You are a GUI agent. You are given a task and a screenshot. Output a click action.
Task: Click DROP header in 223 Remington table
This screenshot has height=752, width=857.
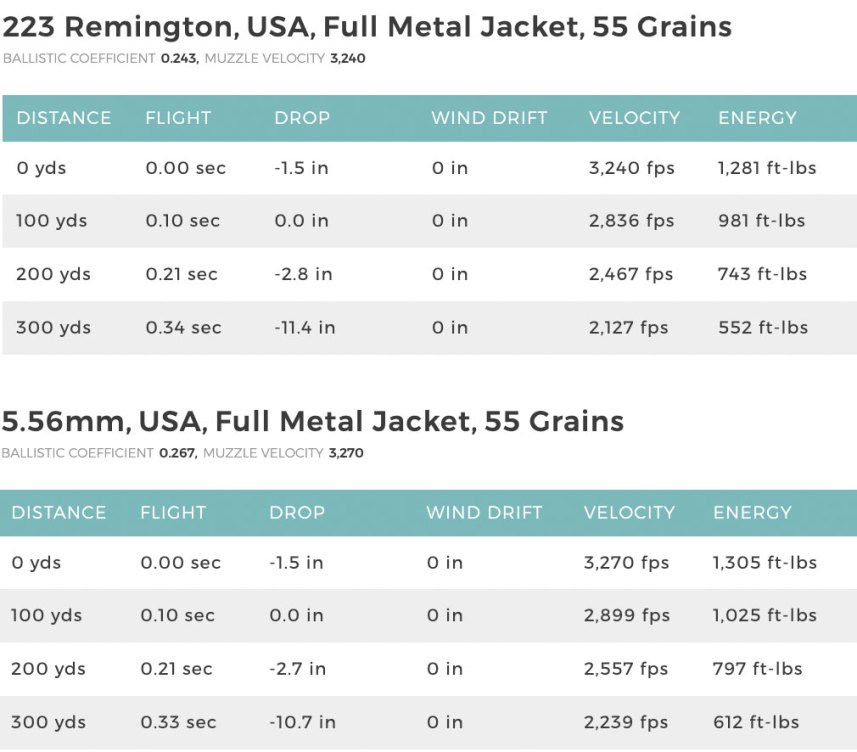click(302, 118)
